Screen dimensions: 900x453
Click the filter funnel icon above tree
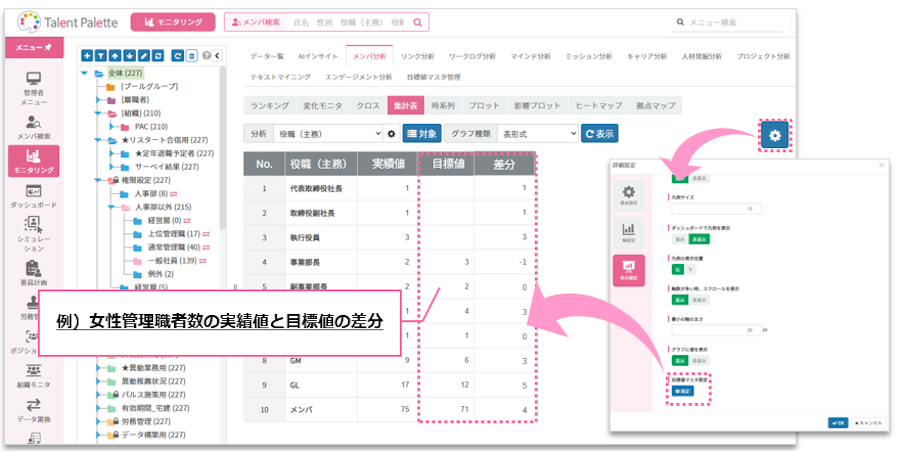click(101, 56)
